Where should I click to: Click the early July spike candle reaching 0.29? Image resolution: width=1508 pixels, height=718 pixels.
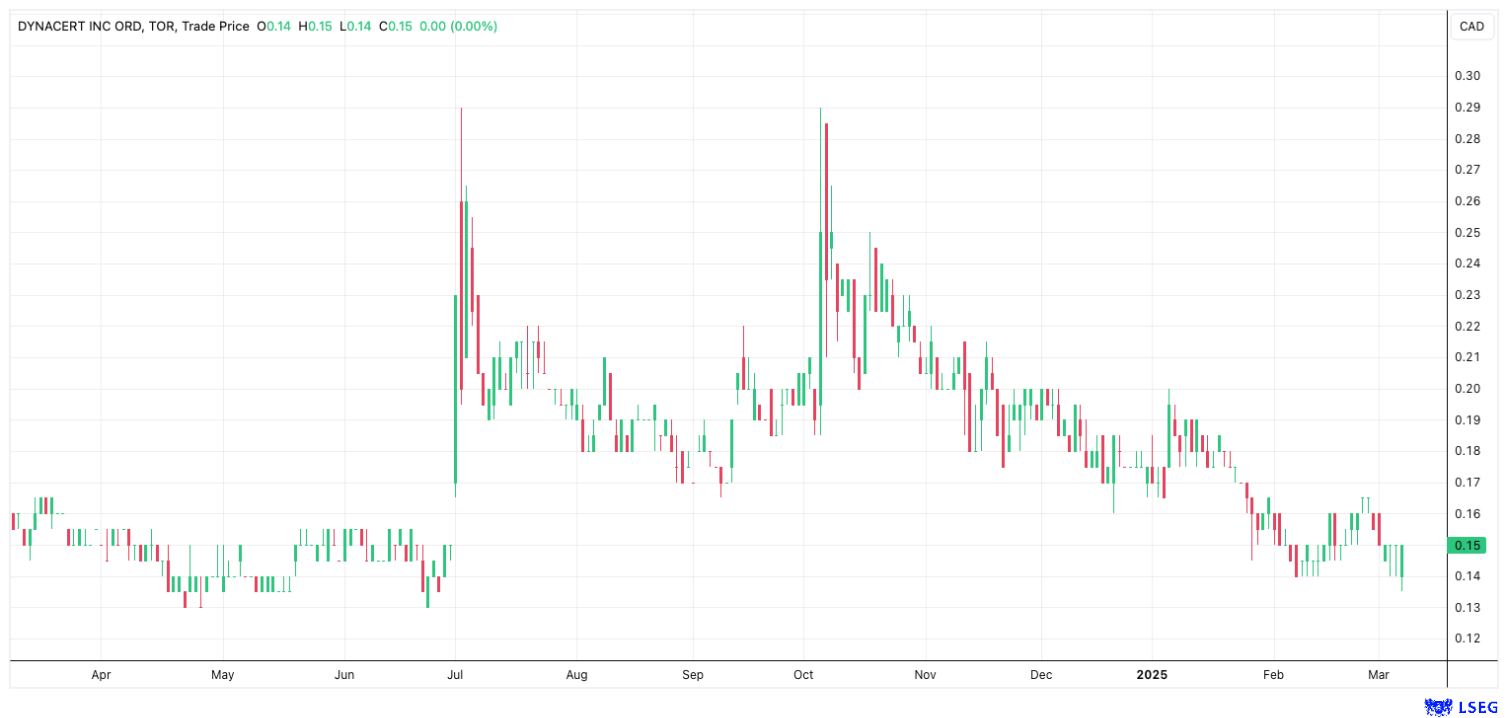tap(461, 250)
